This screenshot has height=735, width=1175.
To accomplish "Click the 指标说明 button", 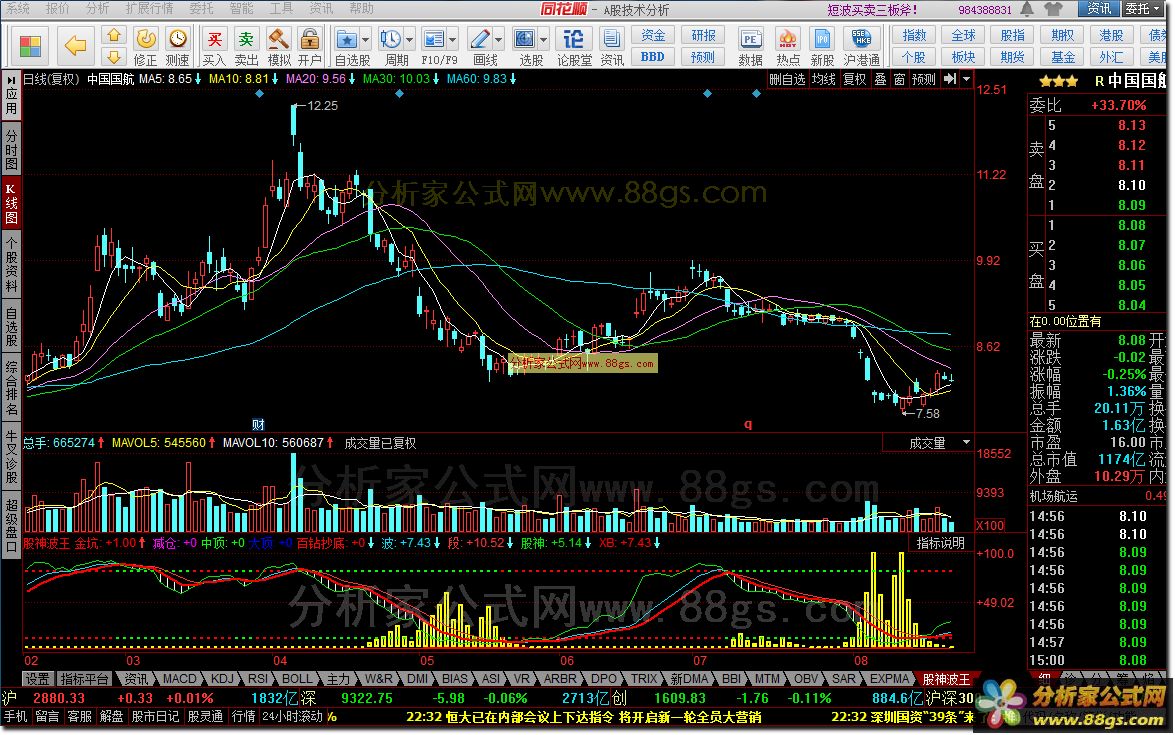I will pos(941,543).
